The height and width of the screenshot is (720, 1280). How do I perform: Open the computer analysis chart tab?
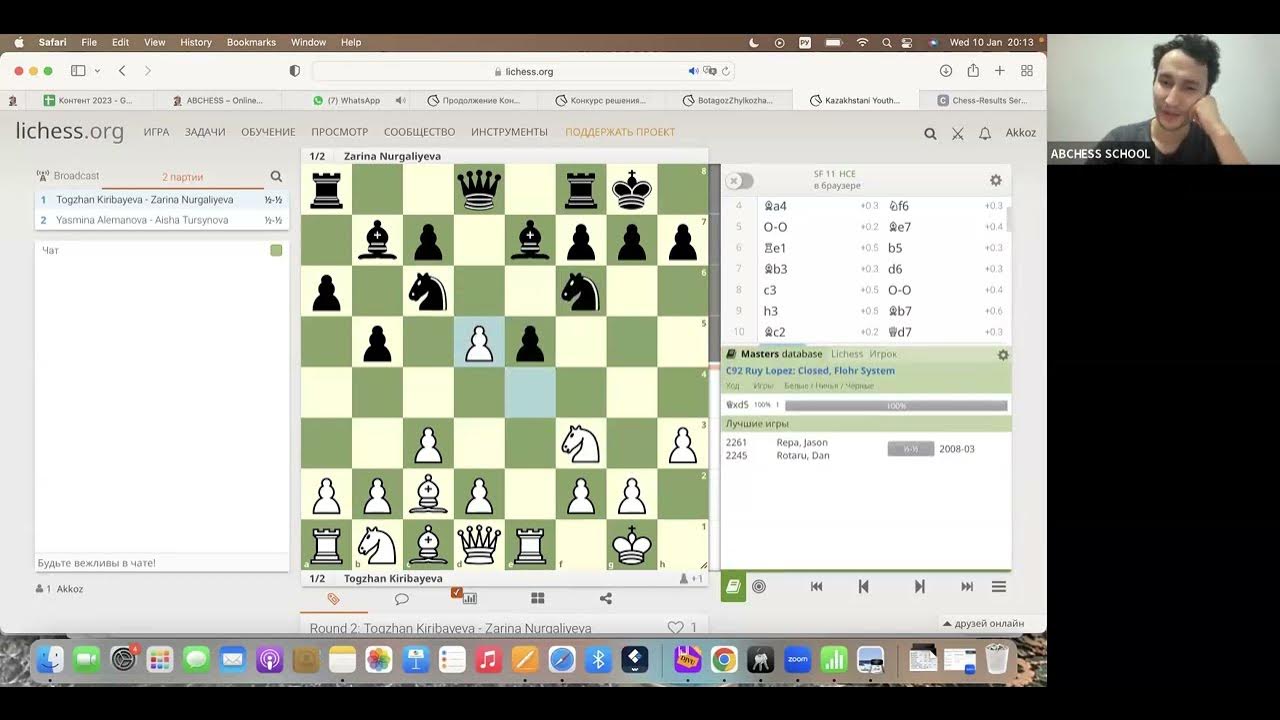click(x=469, y=599)
